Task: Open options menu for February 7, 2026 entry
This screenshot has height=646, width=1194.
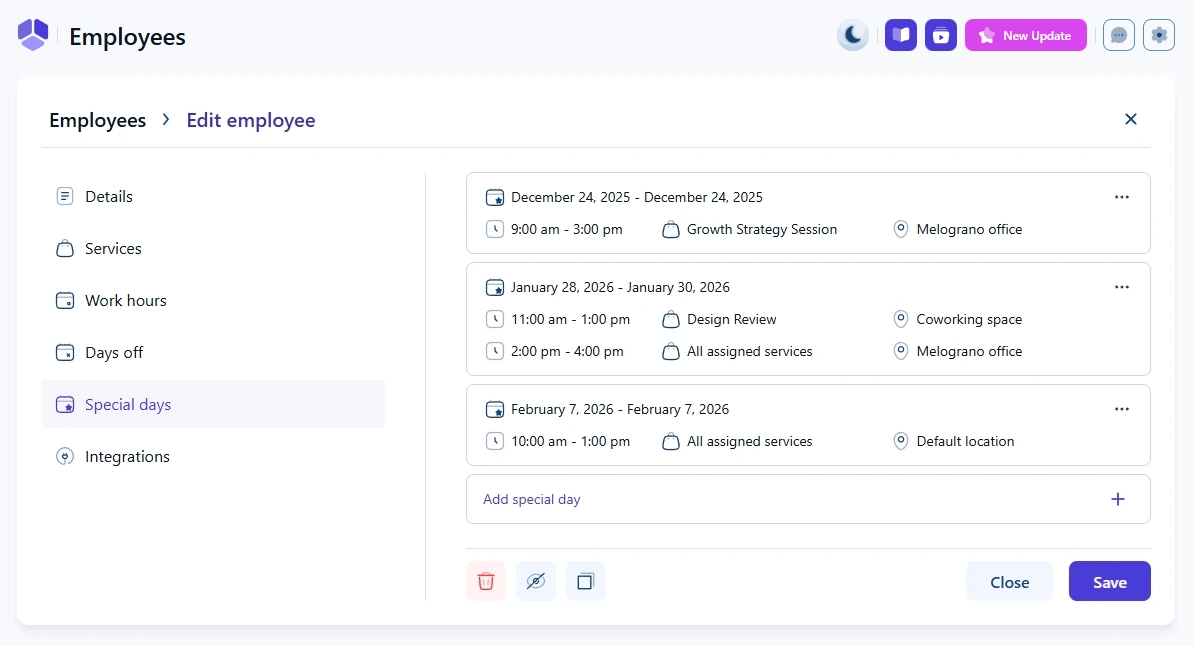Action: point(1122,409)
